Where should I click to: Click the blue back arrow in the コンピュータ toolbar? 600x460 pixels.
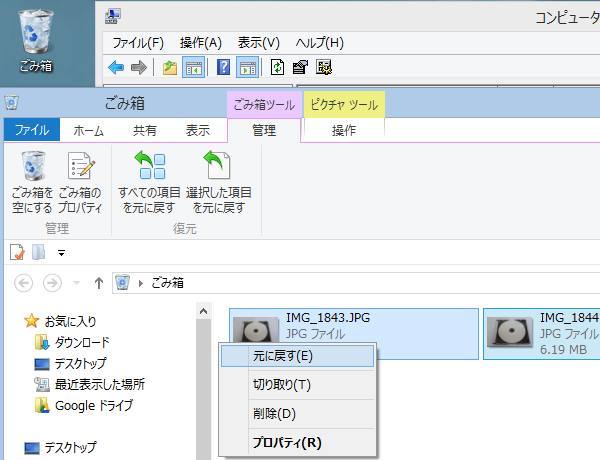point(116,68)
